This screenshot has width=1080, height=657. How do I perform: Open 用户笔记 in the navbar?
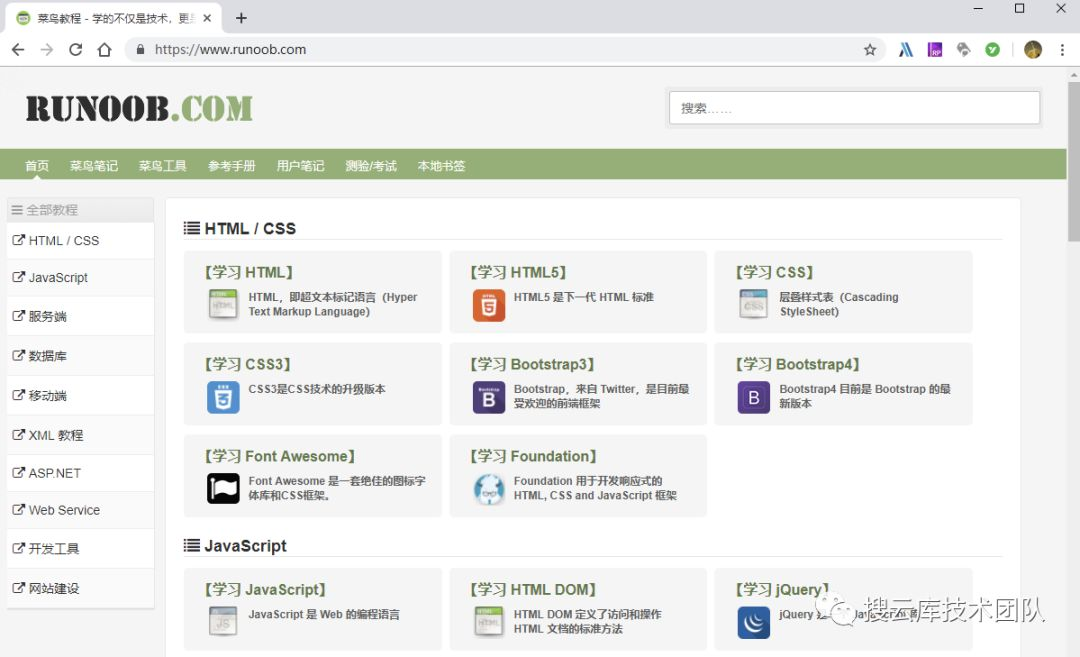300,165
